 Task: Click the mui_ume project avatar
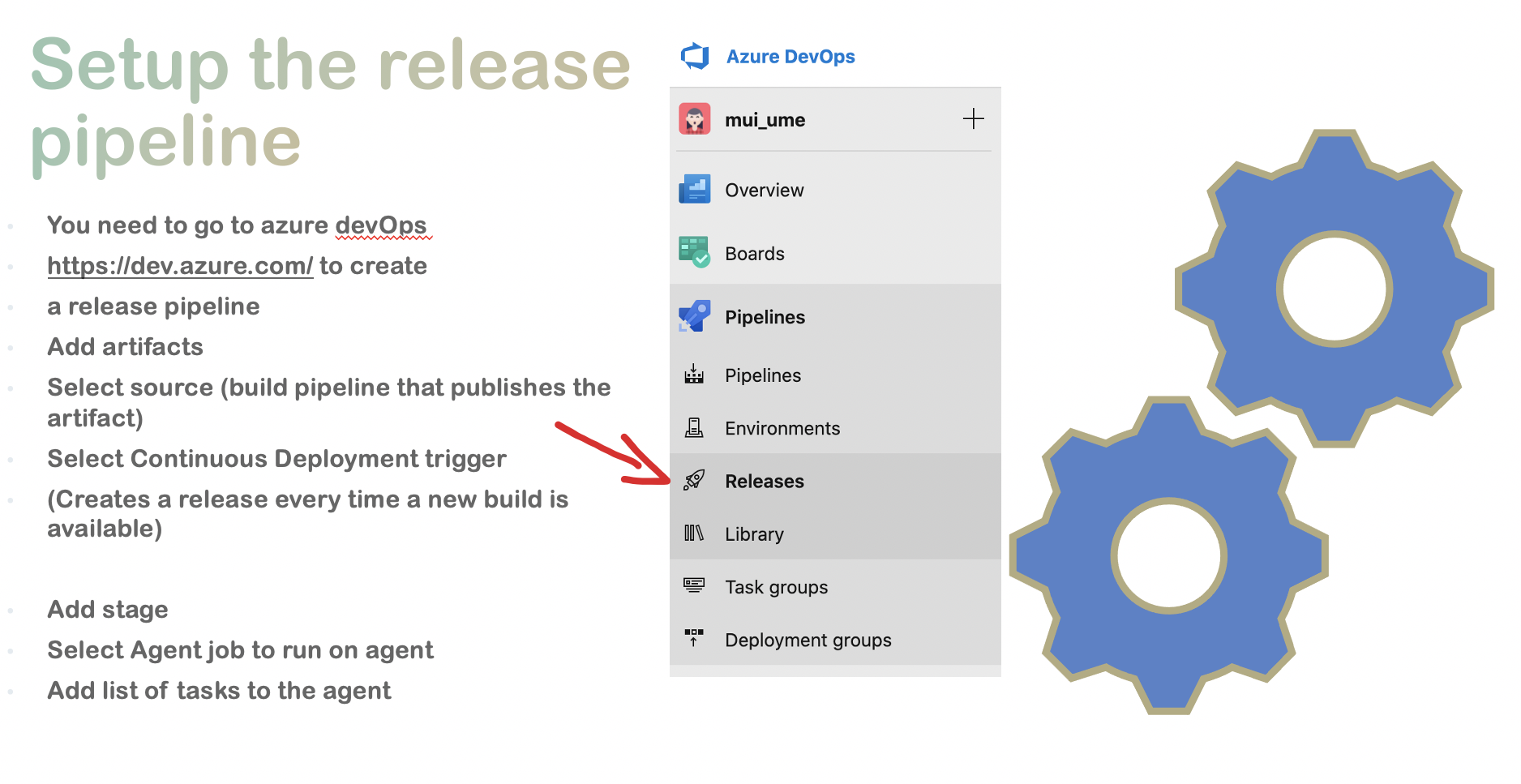tap(695, 119)
